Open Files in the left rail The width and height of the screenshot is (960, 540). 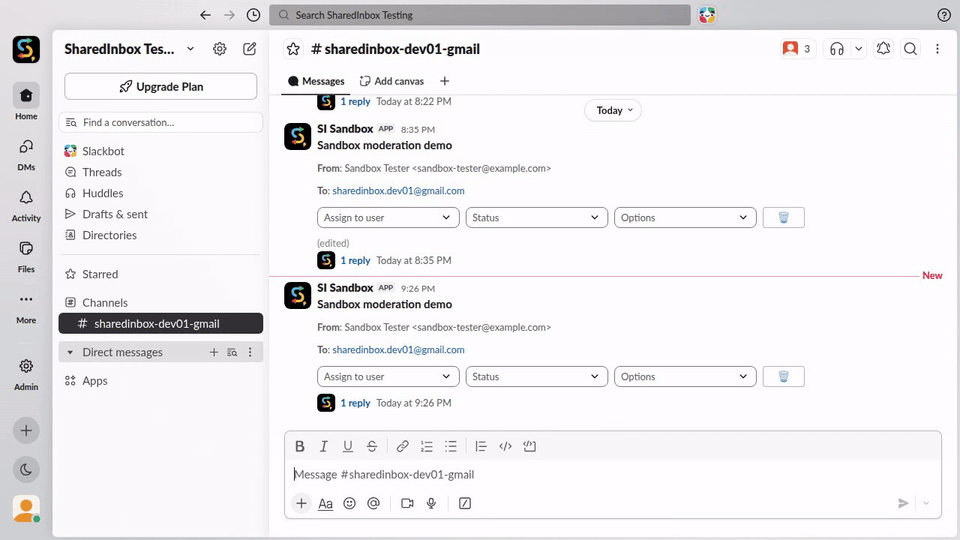coord(26,257)
